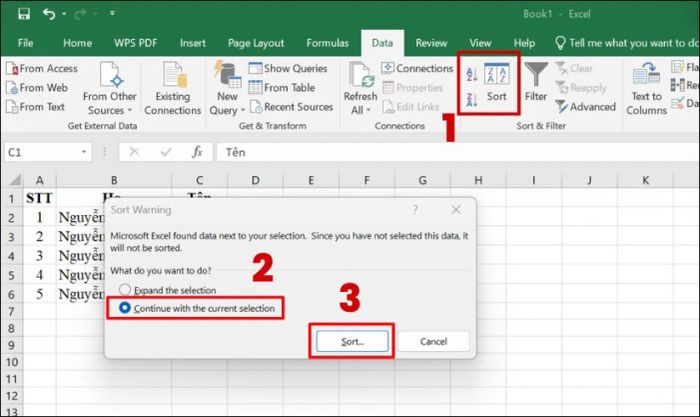Click the Sort Warning help question mark
The height and width of the screenshot is (417, 700).
point(415,209)
